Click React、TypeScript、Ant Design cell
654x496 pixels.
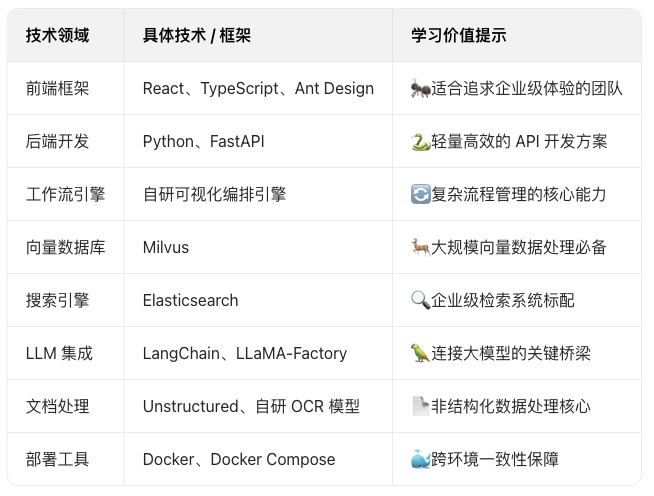[x=258, y=88]
